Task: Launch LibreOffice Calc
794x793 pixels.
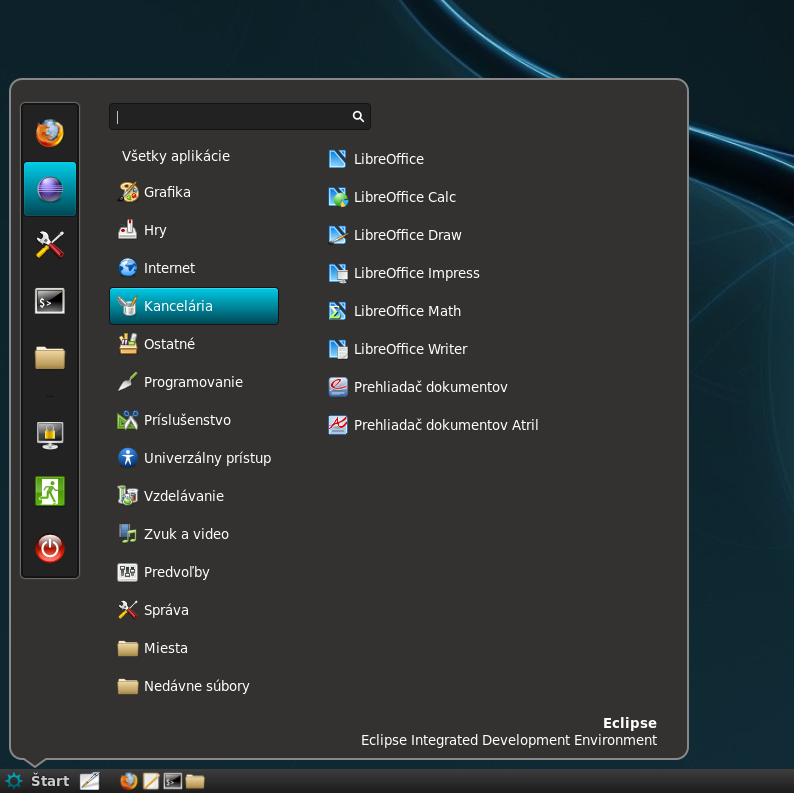Action: click(392, 197)
